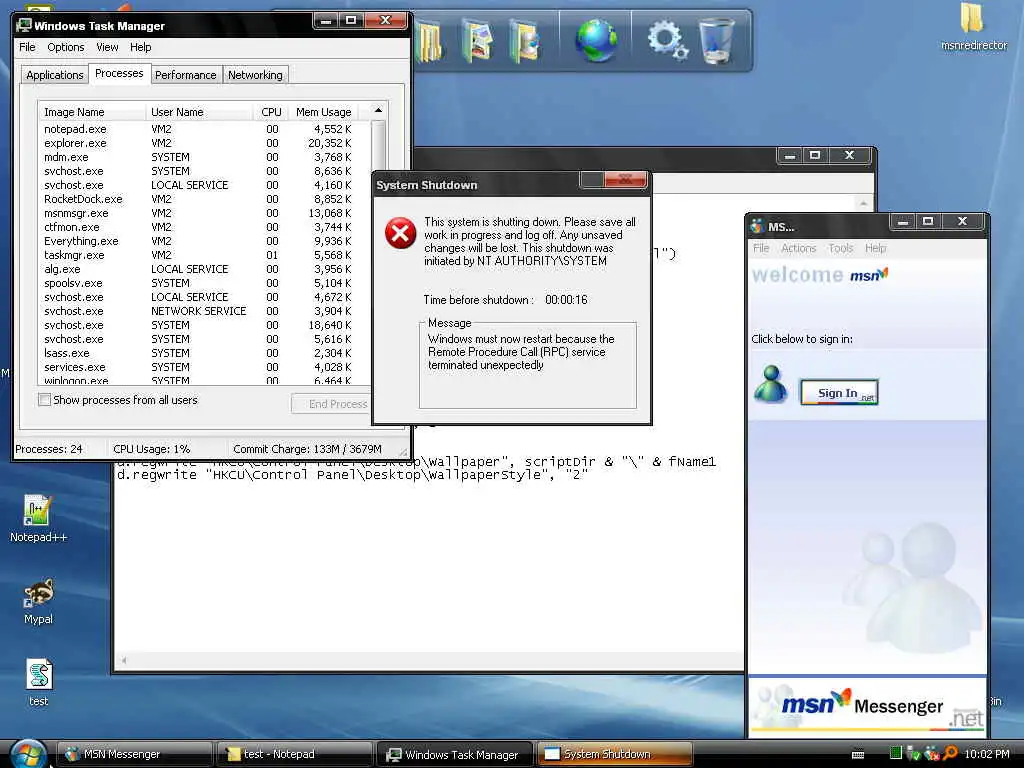
Task: Sort processes by Image Name column
Action: click(92, 112)
